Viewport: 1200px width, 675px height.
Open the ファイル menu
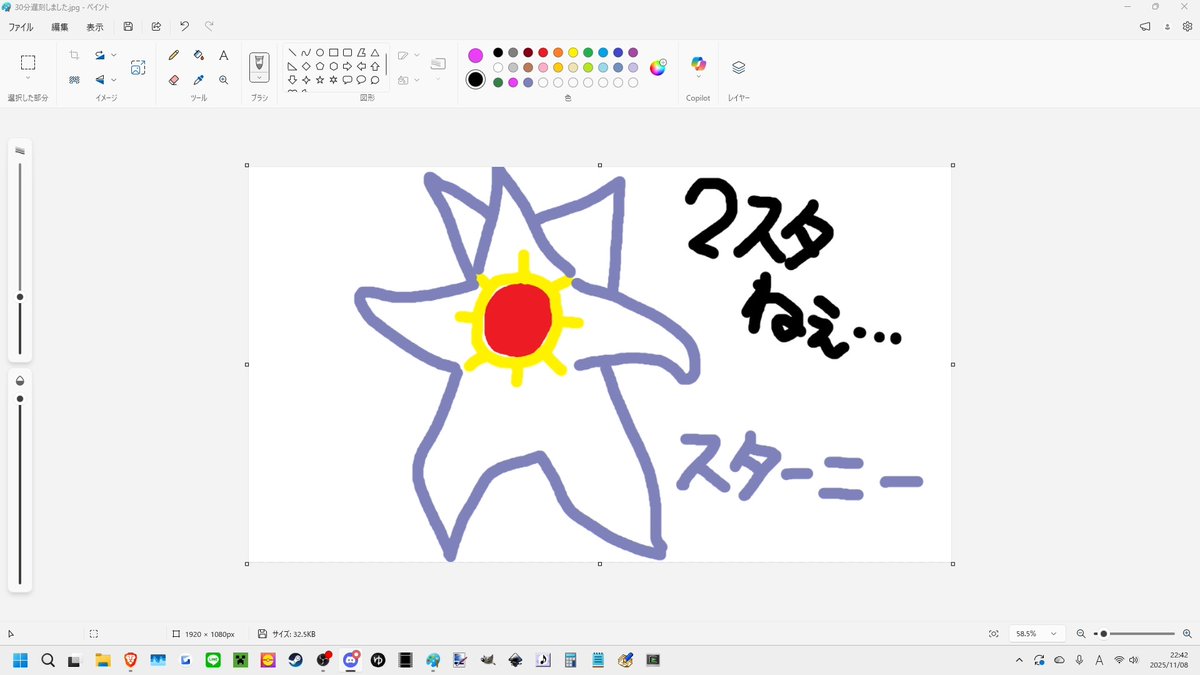click(x=21, y=27)
